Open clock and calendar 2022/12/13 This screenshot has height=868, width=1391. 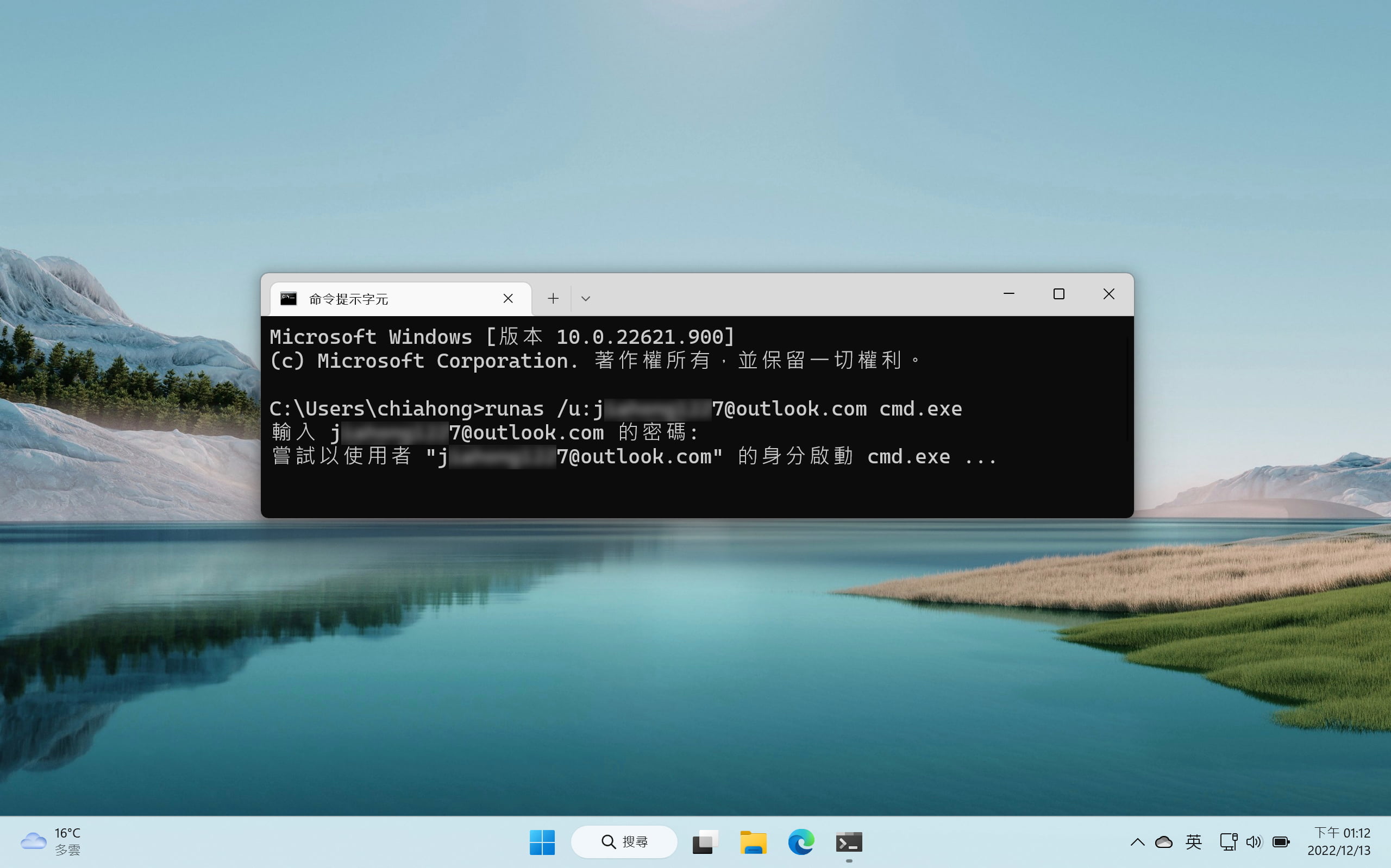click(x=1339, y=841)
